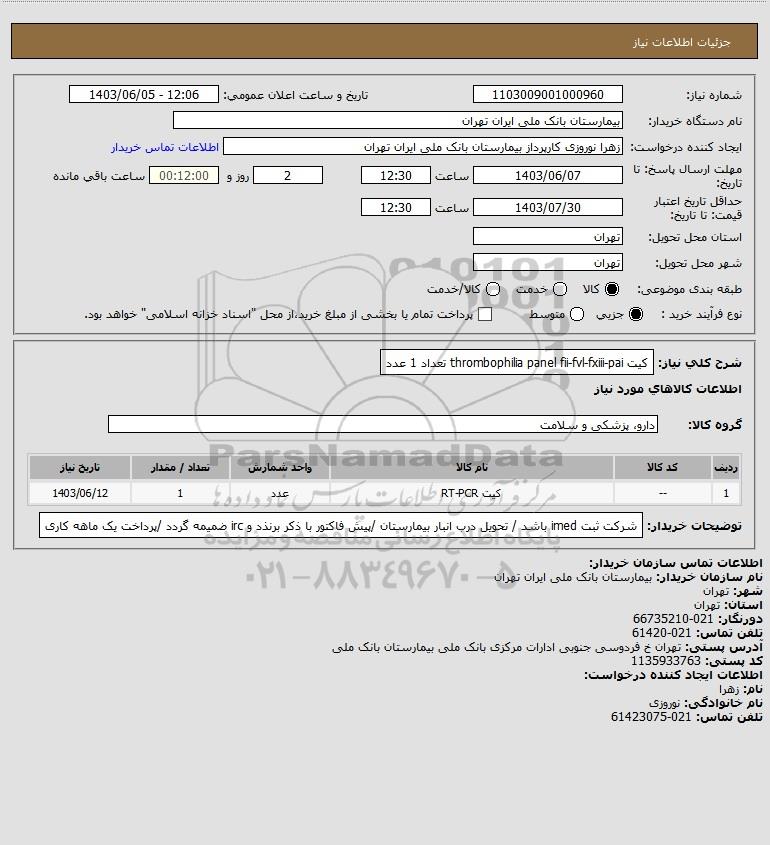Click the اطلاعات کالاهای مورد نیاز heading
The height and width of the screenshot is (845, 770).
(668, 389)
